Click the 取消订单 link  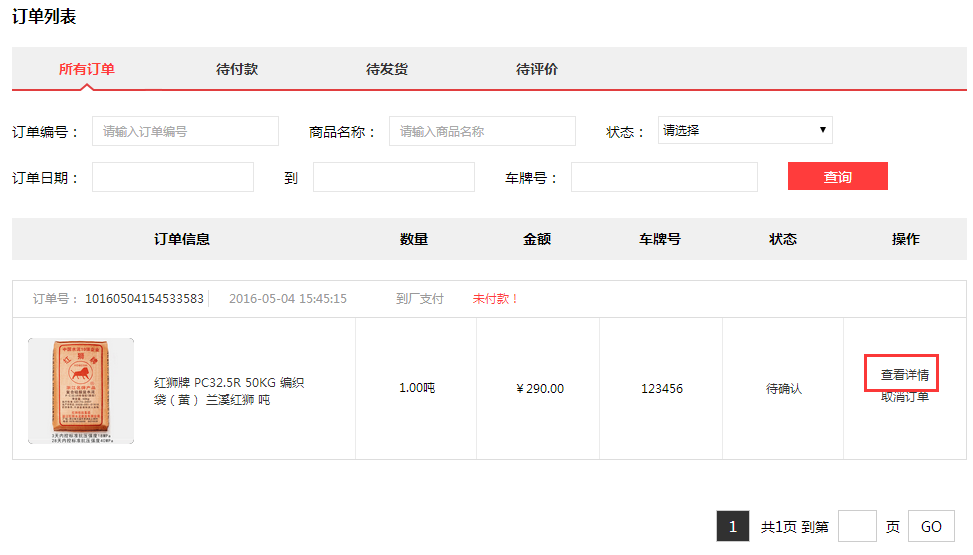pos(904,397)
